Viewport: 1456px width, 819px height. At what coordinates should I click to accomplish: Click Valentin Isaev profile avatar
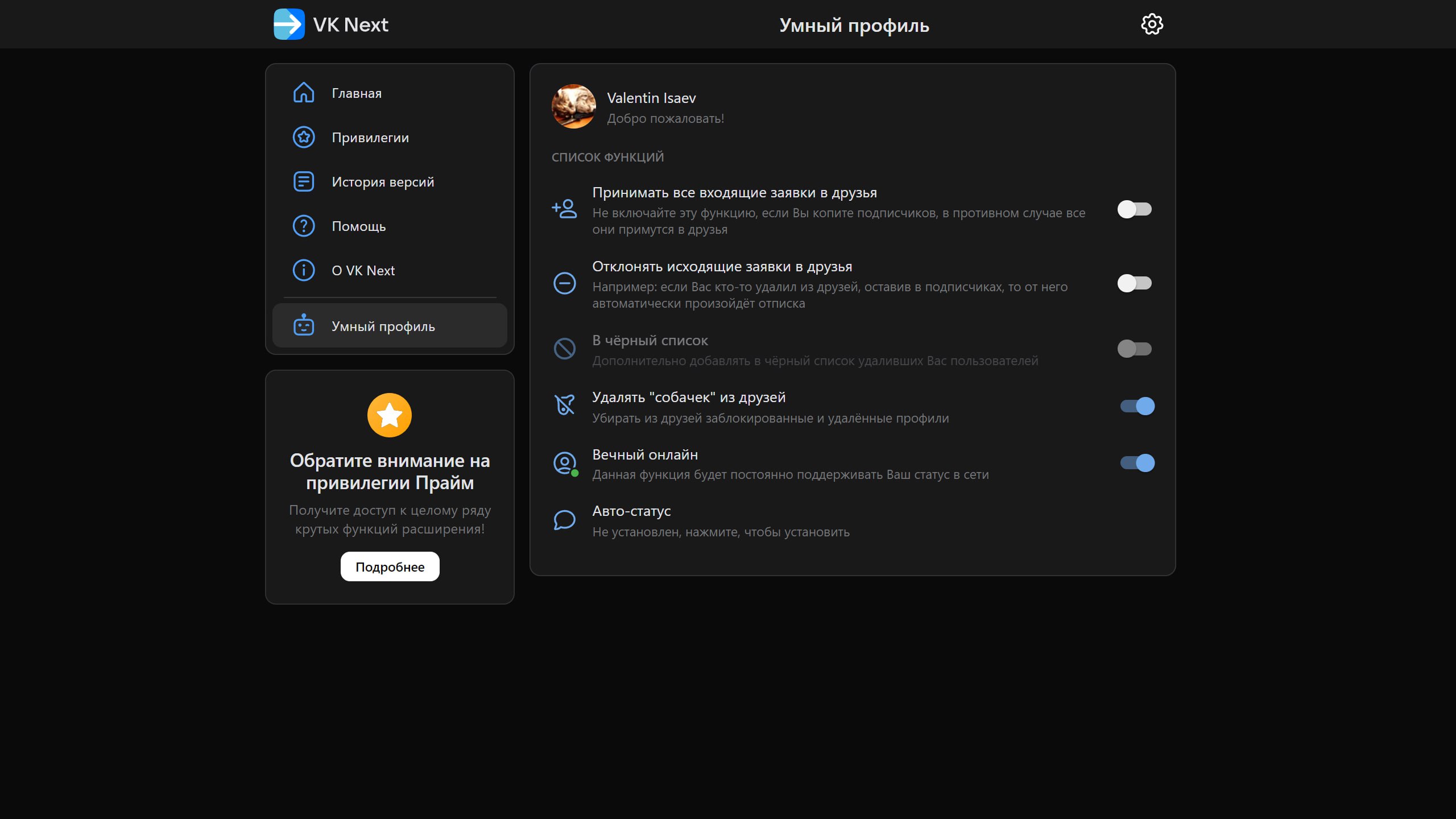click(573, 106)
